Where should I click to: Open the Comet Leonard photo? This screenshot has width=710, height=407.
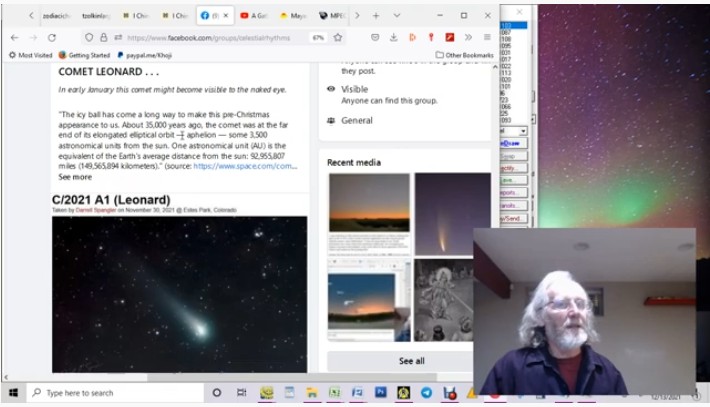(x=179, y=293)
